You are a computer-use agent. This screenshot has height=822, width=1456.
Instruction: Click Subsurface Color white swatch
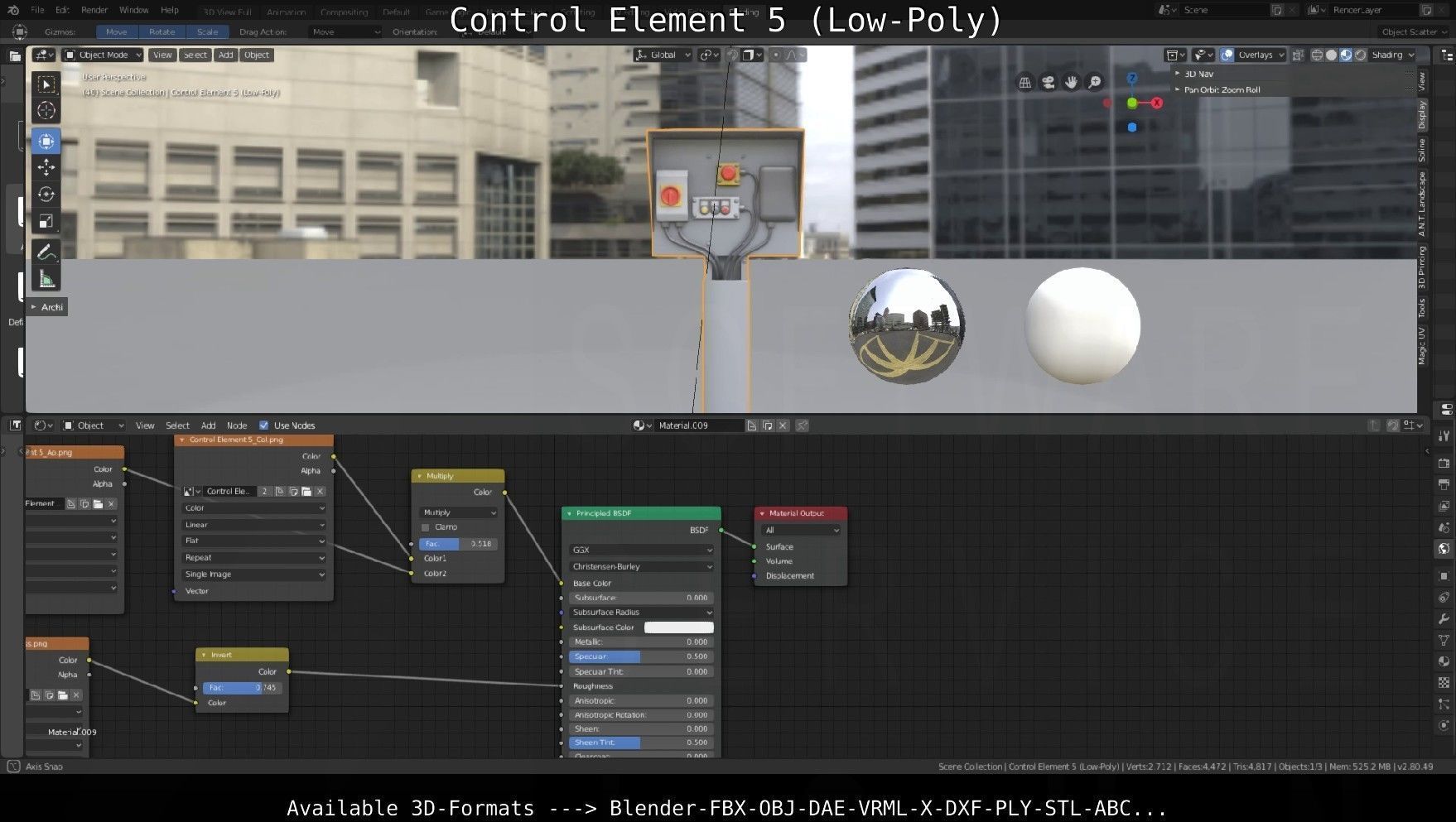pyautogui.click(x=679, y=627)
